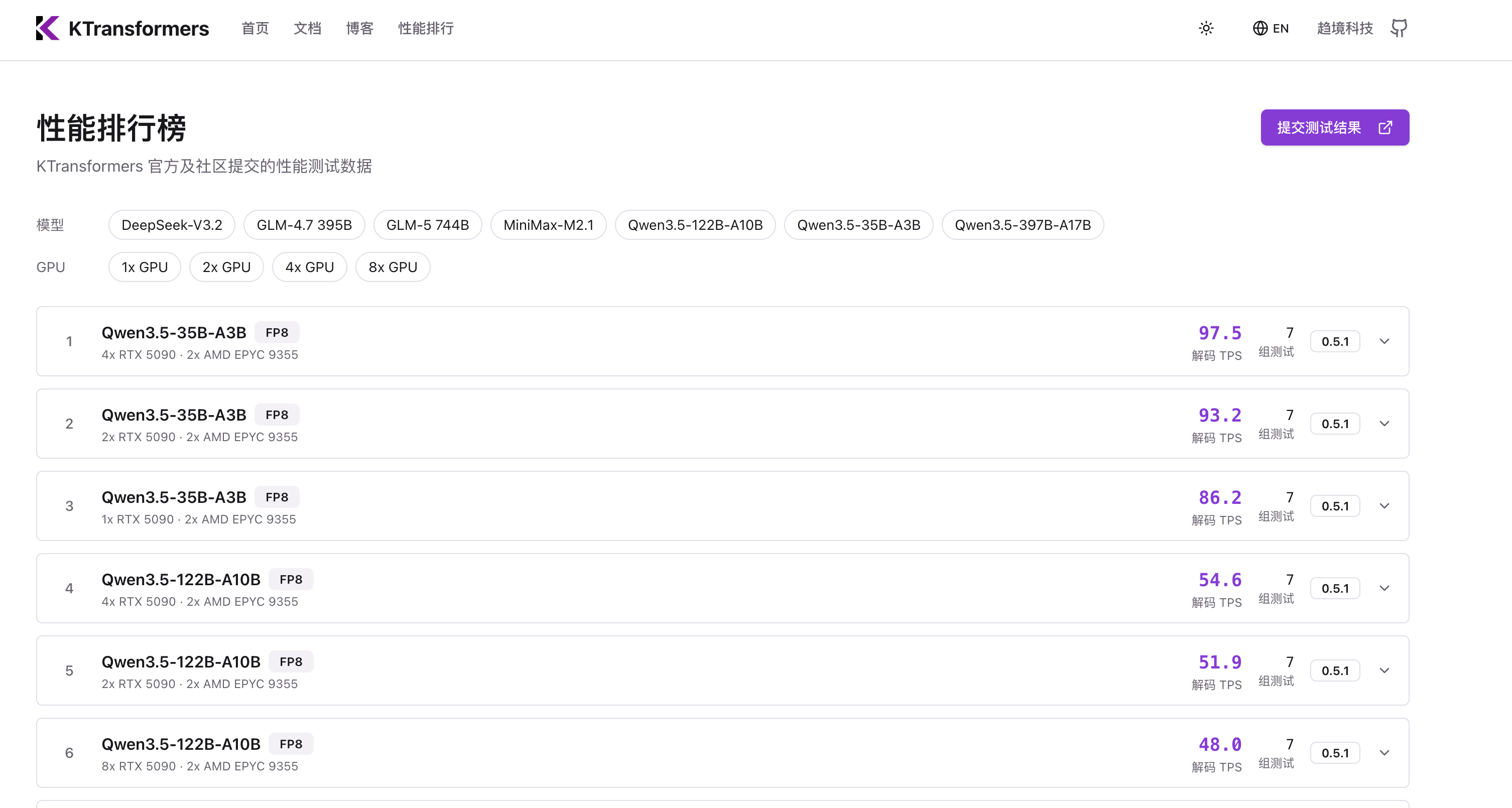Filter by GLM-5 744B model chip

428,225
